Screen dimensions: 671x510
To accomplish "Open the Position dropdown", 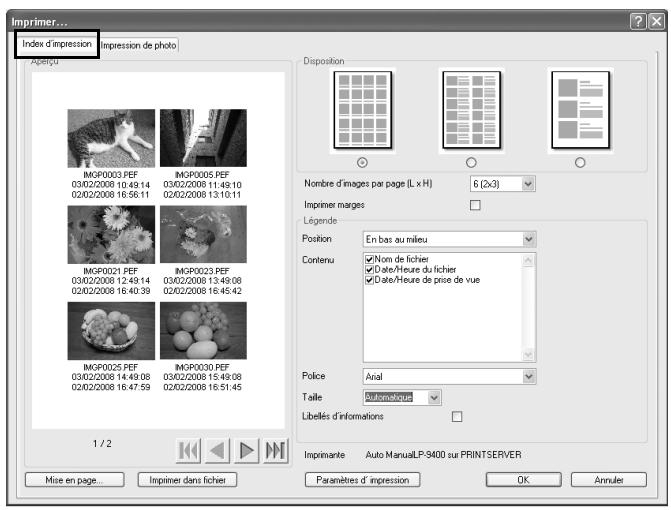I will 529,239.
